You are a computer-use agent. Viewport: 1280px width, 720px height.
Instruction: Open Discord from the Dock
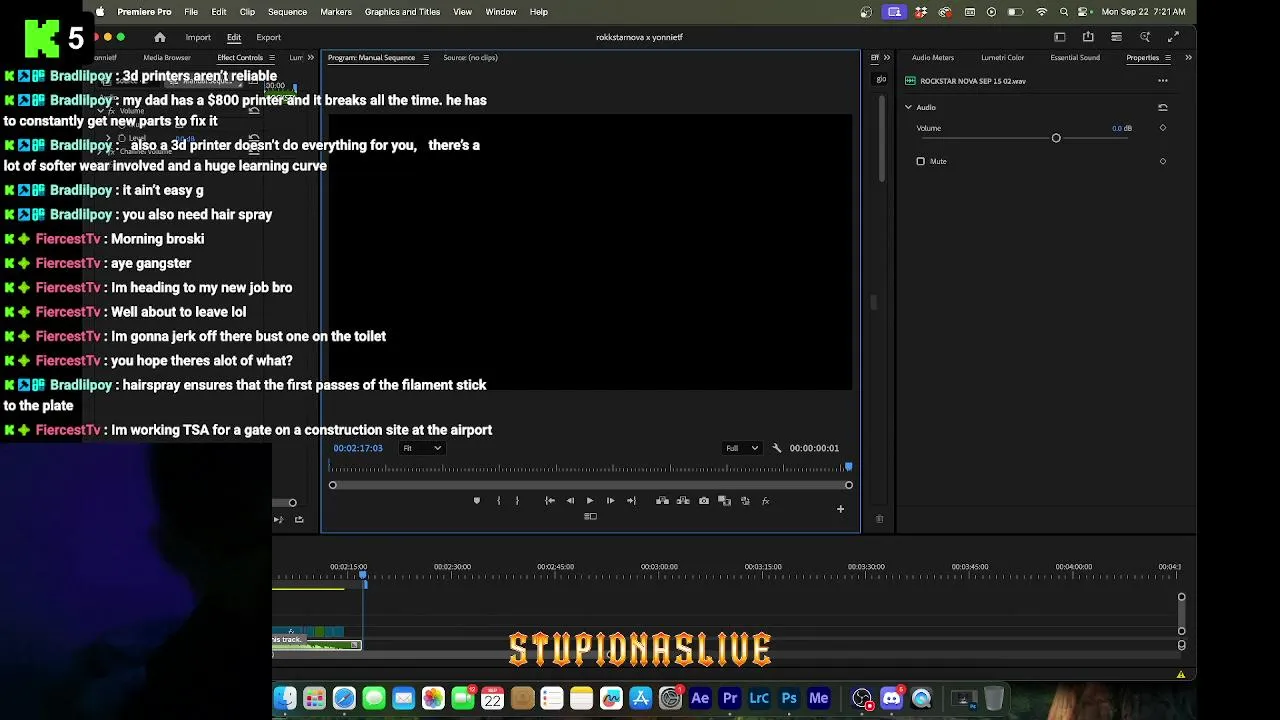[891, 698]
